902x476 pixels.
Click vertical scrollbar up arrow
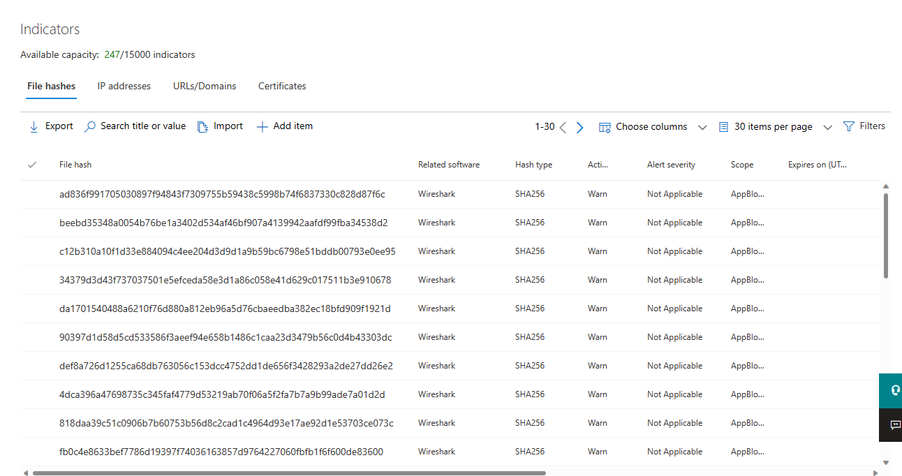click(886, 186)
